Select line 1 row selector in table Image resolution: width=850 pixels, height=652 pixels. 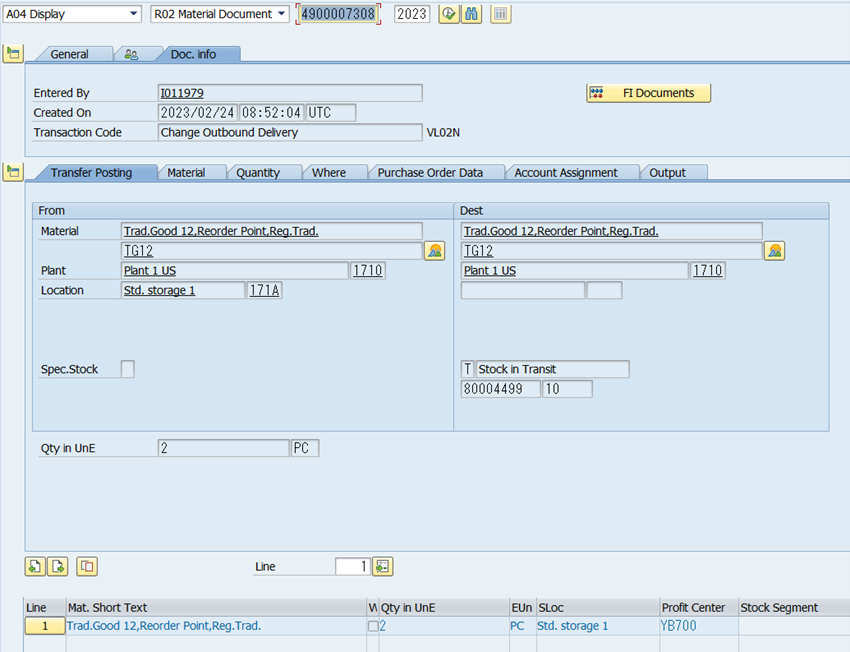[45, 627]
